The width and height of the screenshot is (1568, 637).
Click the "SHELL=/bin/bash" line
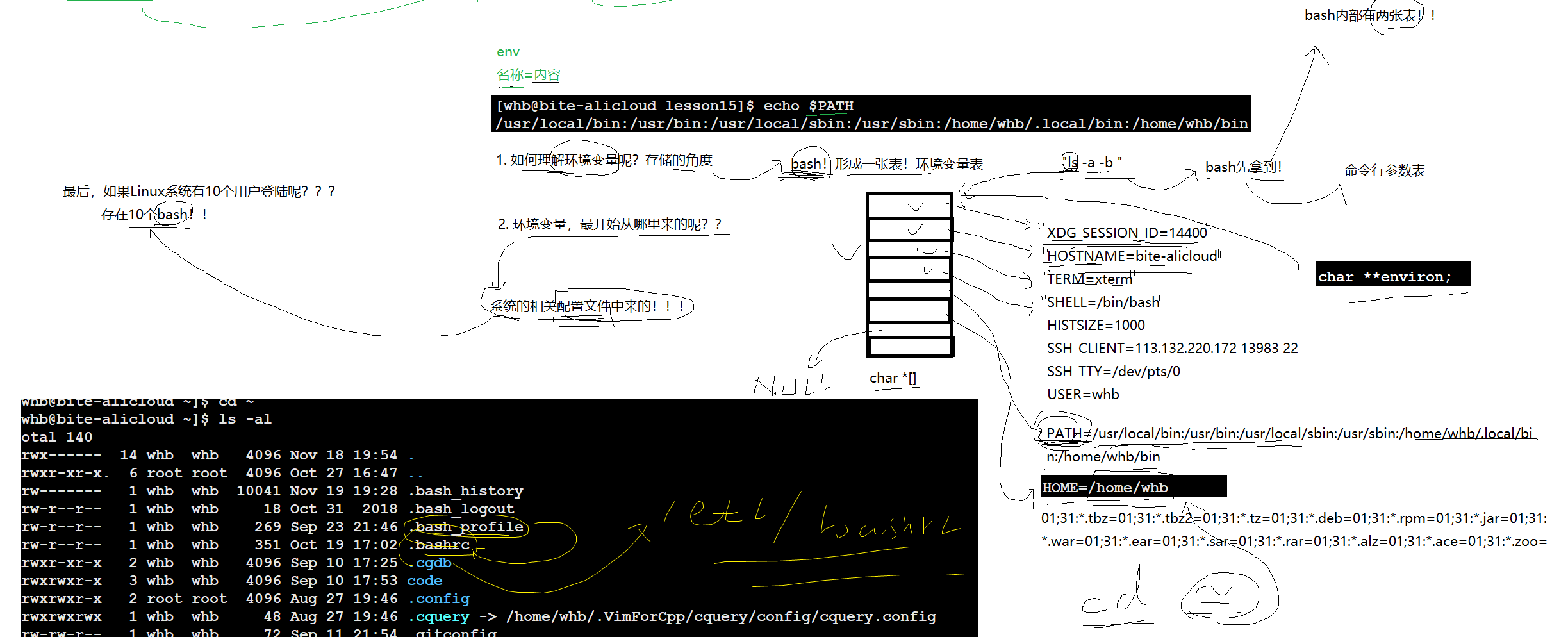tap(1103, 302)
